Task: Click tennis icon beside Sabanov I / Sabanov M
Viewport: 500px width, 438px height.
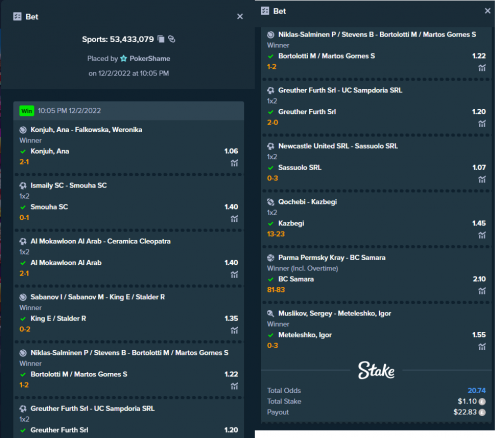Action: 23,297
